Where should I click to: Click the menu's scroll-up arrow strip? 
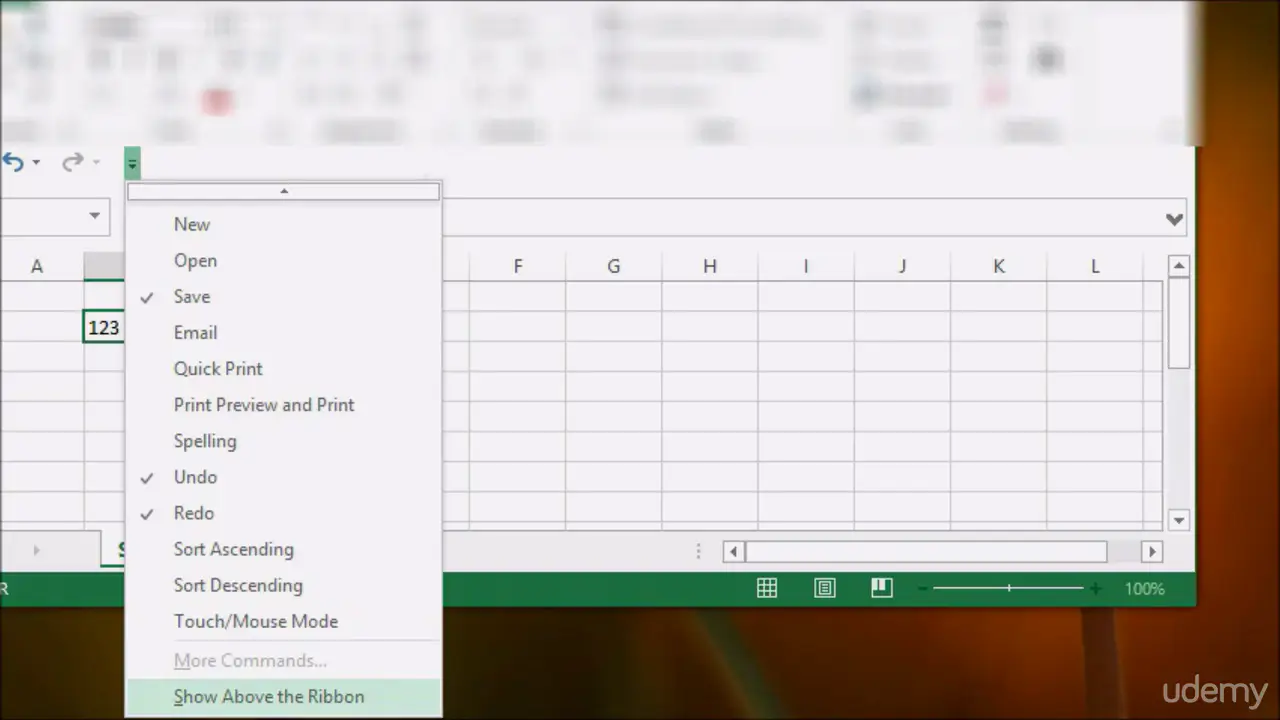click(283, 191)
